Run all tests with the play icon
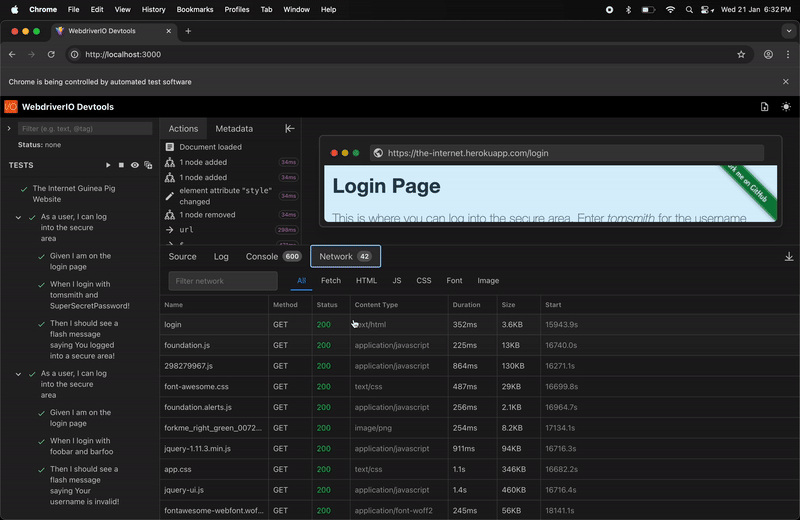This screenshot has height=520, width=800. [x=109, y=165]
